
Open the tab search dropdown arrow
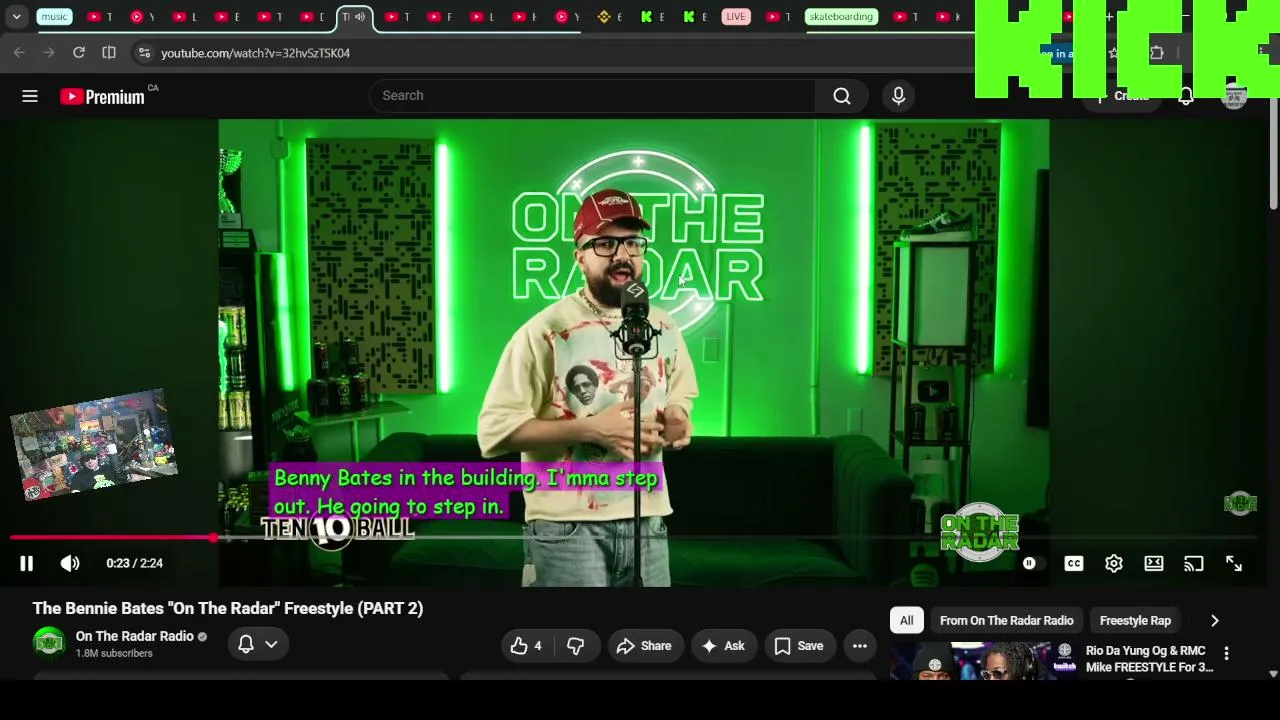point(17,17)
